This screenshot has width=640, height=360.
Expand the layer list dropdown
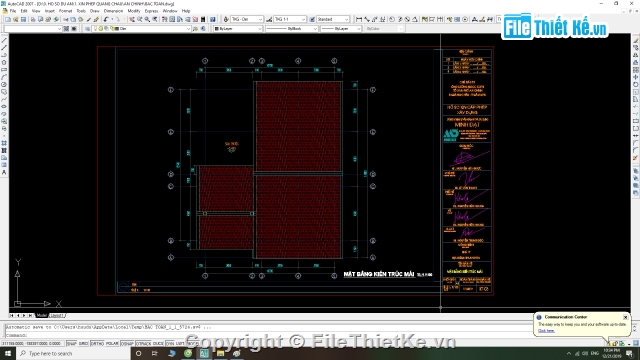[188, 29]
